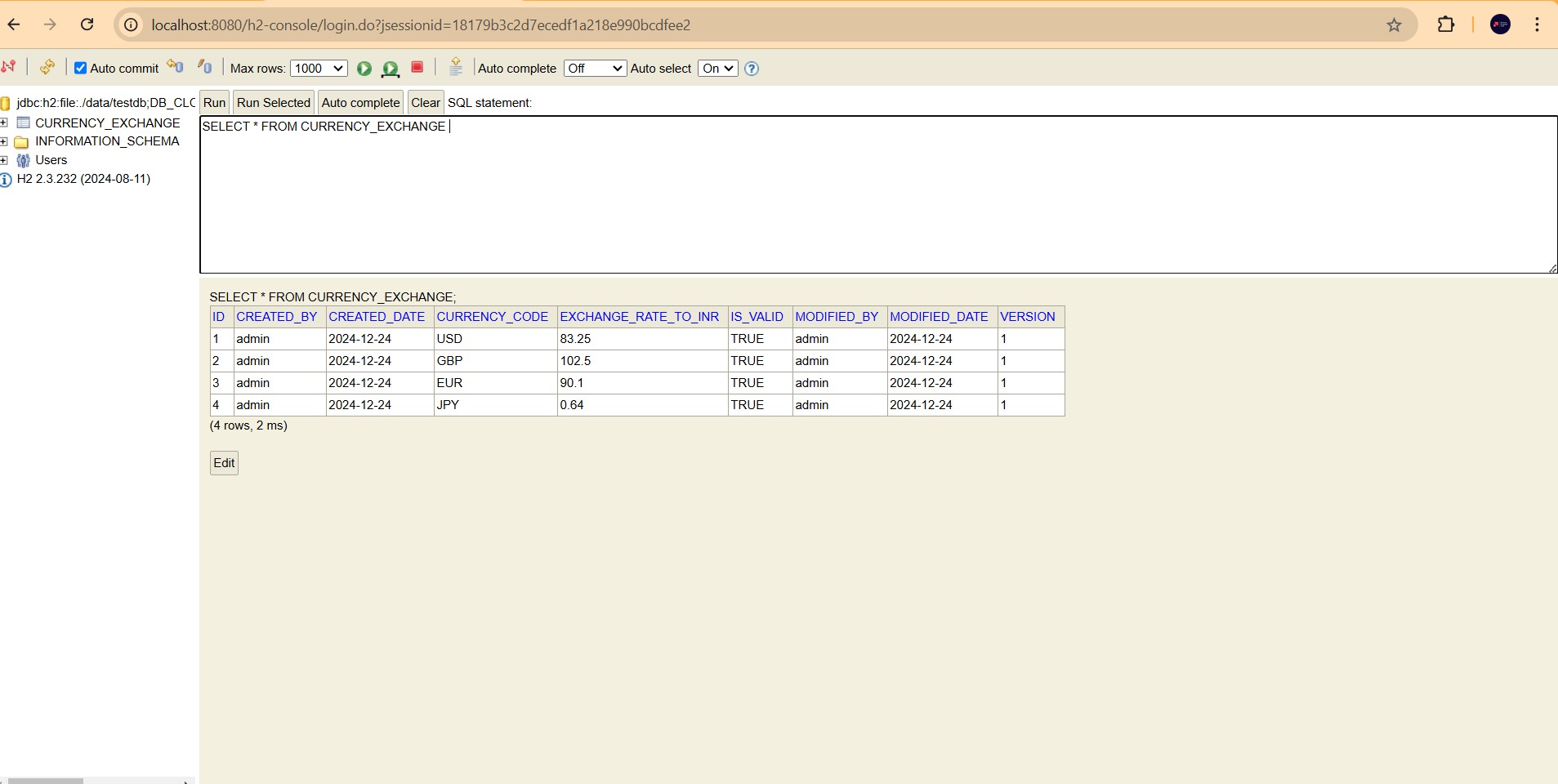Image resolution: width=1558 pixels, height=784 pixels.
Task: Open the blue Help question mark icon
Action: pyautogui.click(x=752, y=69)
